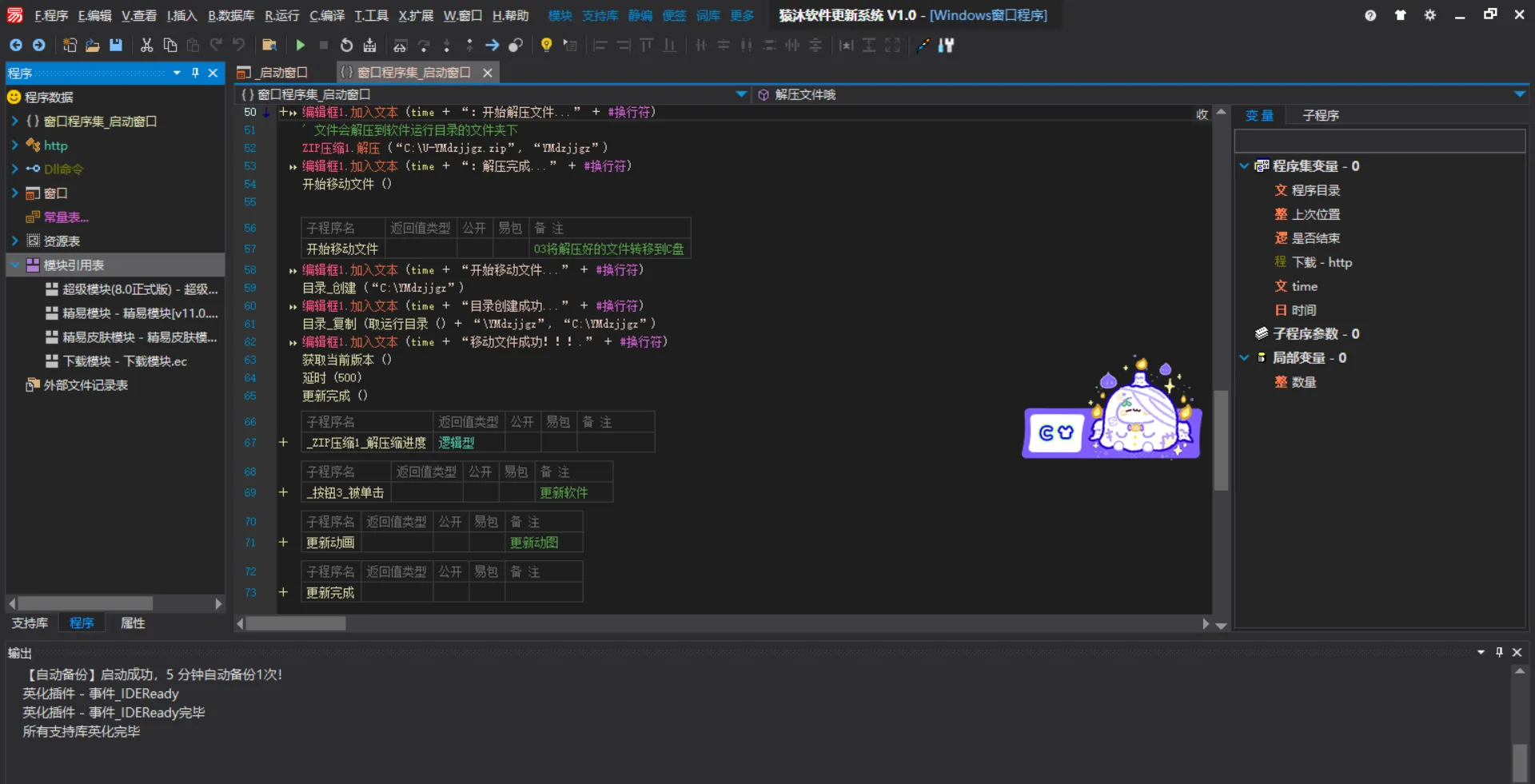Collapse the 模块引用表 tree node
This screenshot has height=784, width=1535.
tap(14, 265)
